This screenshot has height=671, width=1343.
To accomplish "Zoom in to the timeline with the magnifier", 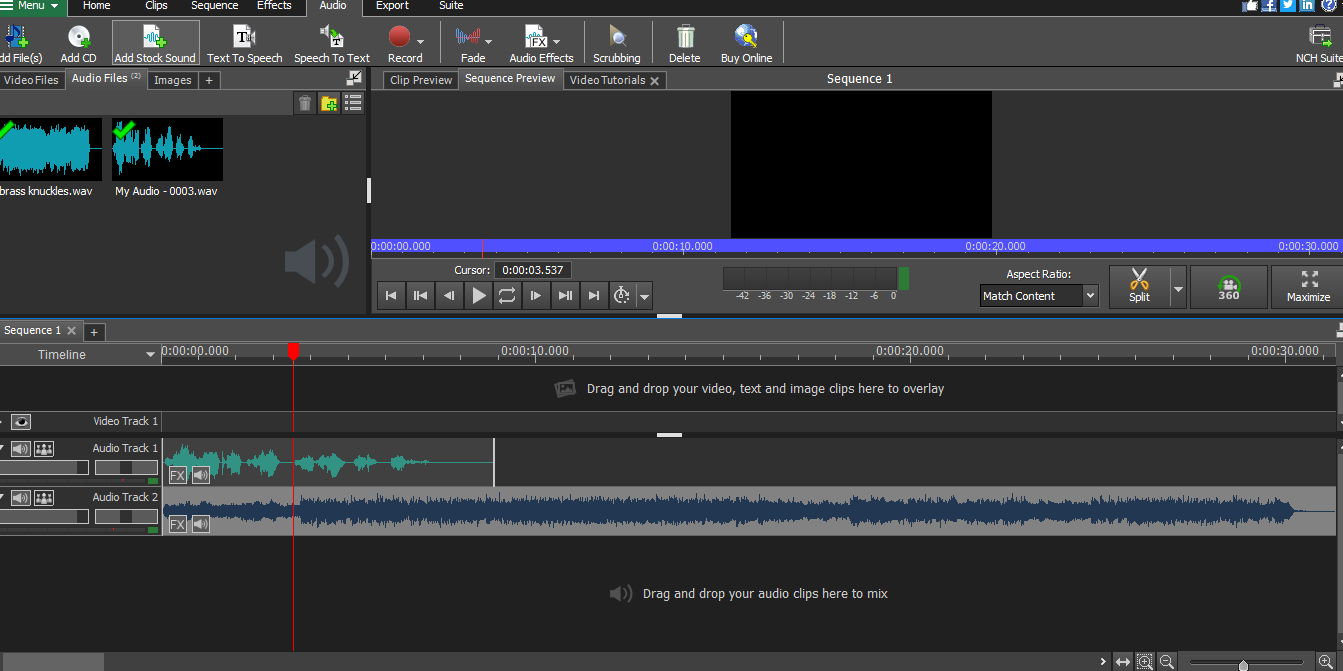I will pos(1326,662).
